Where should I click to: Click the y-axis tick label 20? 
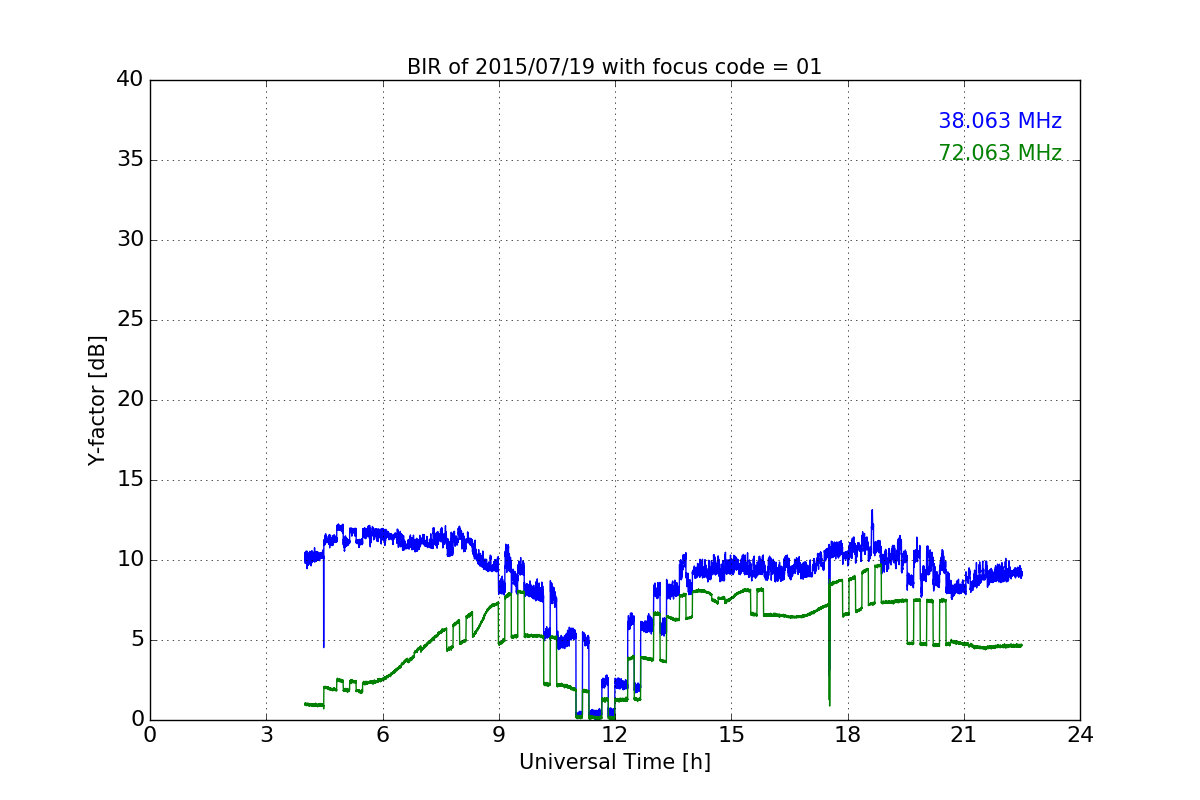(130, 400)
